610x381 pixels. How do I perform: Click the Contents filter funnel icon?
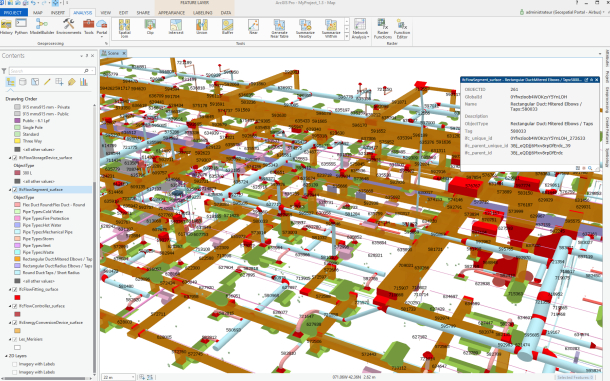tap(4, 71)
